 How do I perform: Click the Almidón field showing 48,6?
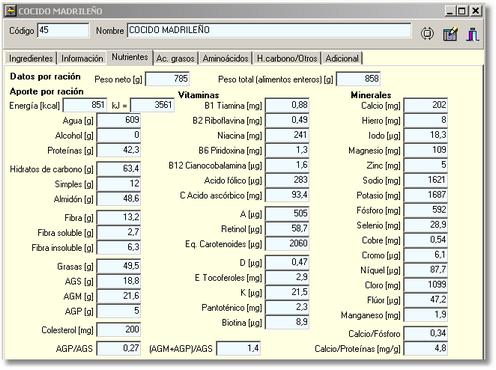(119, 199)
